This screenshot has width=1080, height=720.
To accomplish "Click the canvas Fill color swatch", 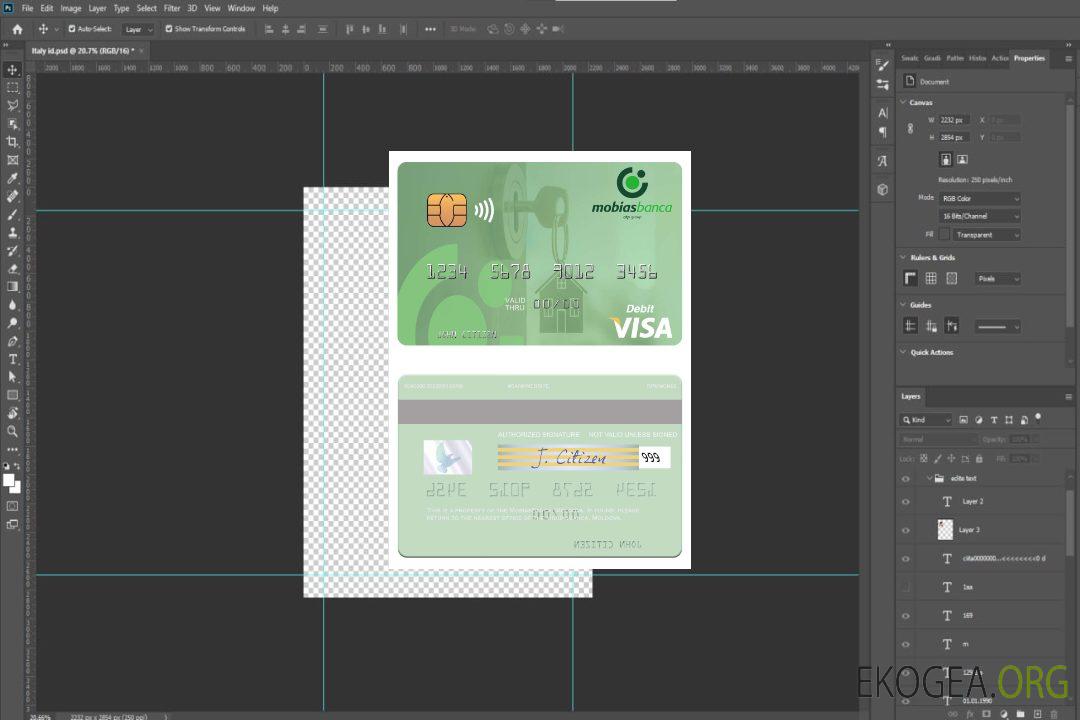I will [945, 235].
